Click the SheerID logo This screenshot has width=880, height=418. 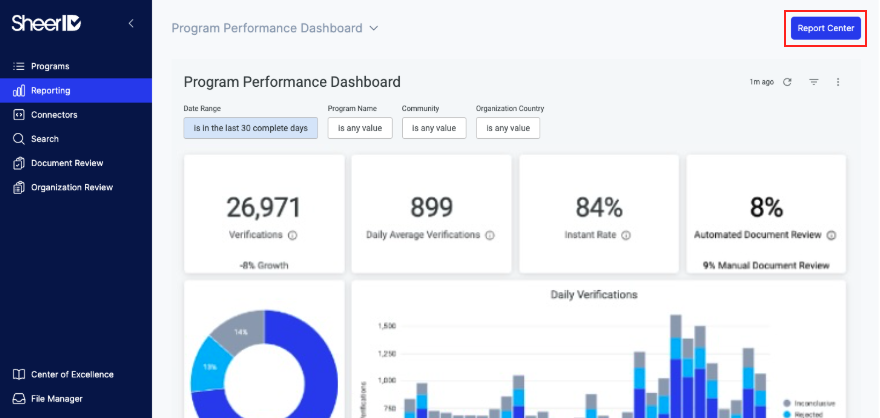click(x=47, y=23)
